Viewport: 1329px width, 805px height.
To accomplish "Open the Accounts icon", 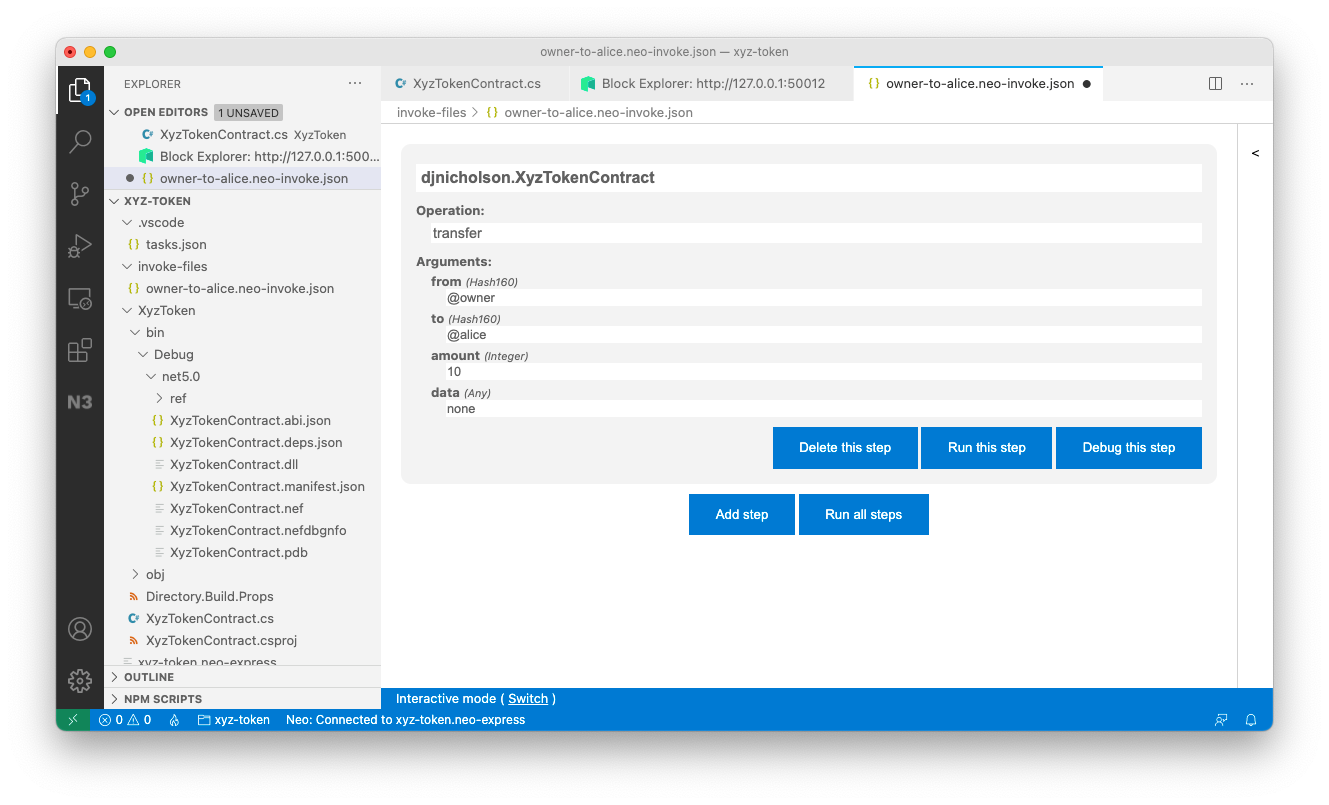I will point(80,629).
